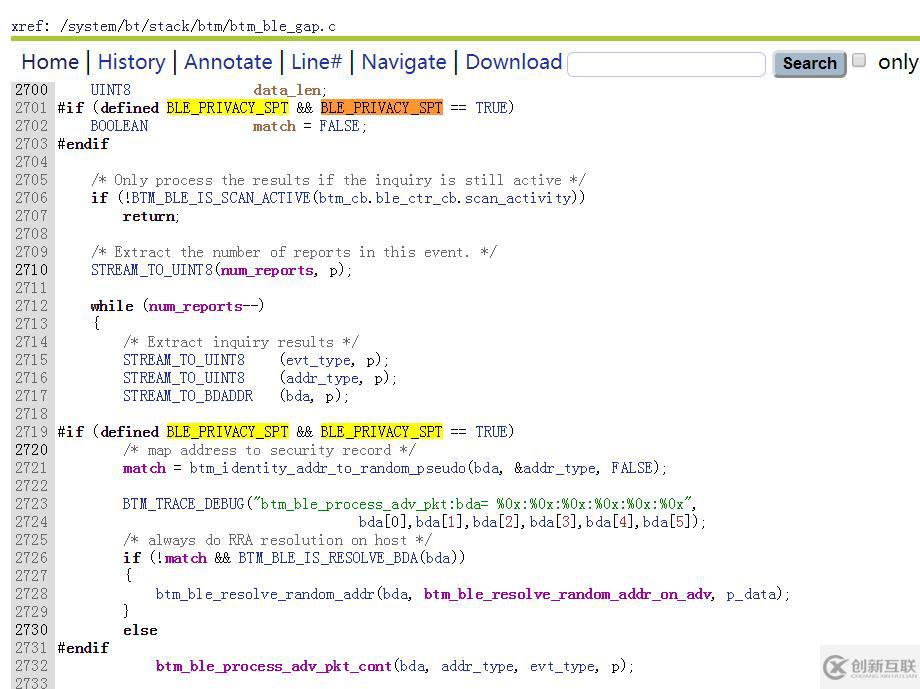
Task: Click the search text field
Action: point(667,64)
